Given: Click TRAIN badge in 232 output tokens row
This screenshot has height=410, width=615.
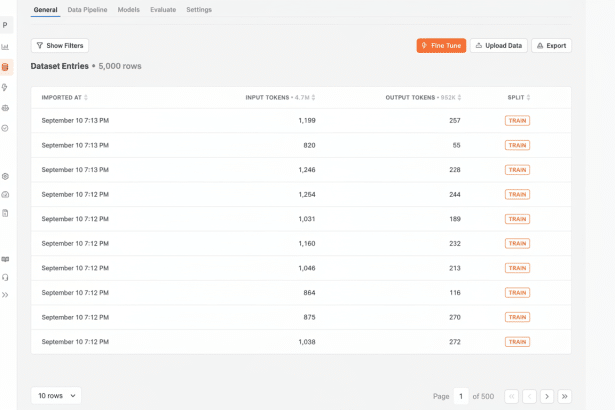Looking at the screenshot, I should pyautogui.click(x=517, y=244).
